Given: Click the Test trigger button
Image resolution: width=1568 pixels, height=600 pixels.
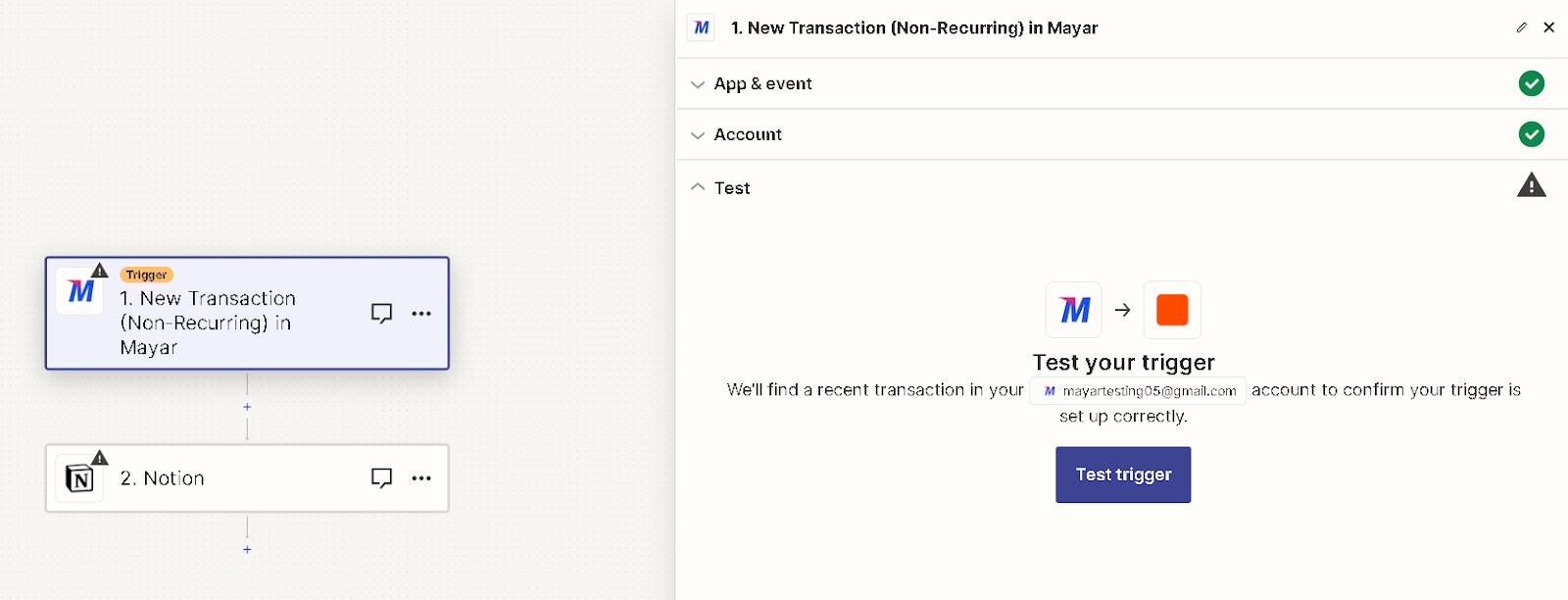Looking at the screenshot, I should pos(1123,475).
